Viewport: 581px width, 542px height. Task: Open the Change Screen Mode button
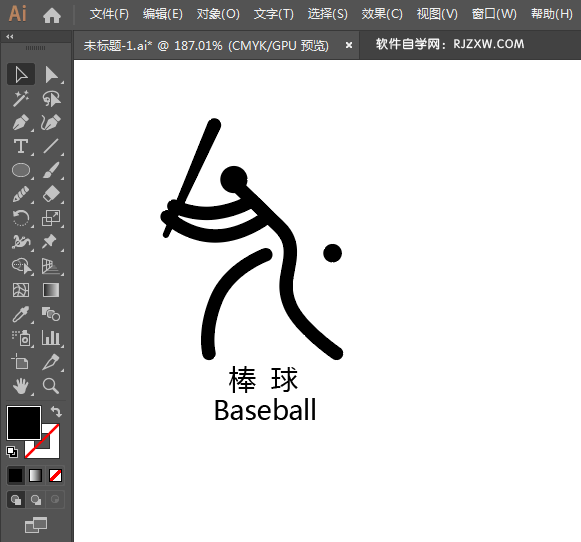pos(36,525)
